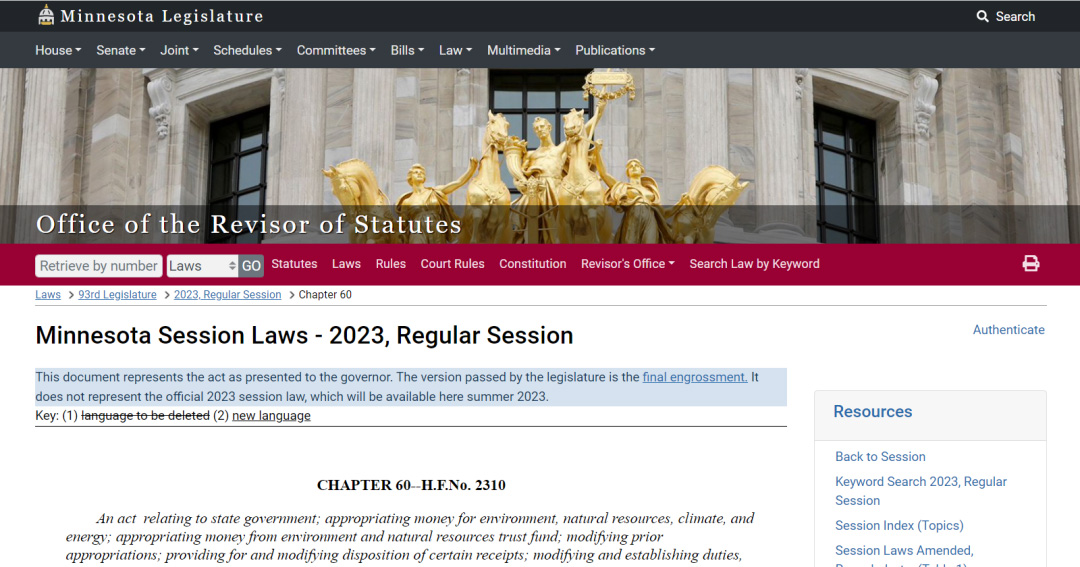
Task: Open the Bills dropdown menu
Action: click(407, 50)
